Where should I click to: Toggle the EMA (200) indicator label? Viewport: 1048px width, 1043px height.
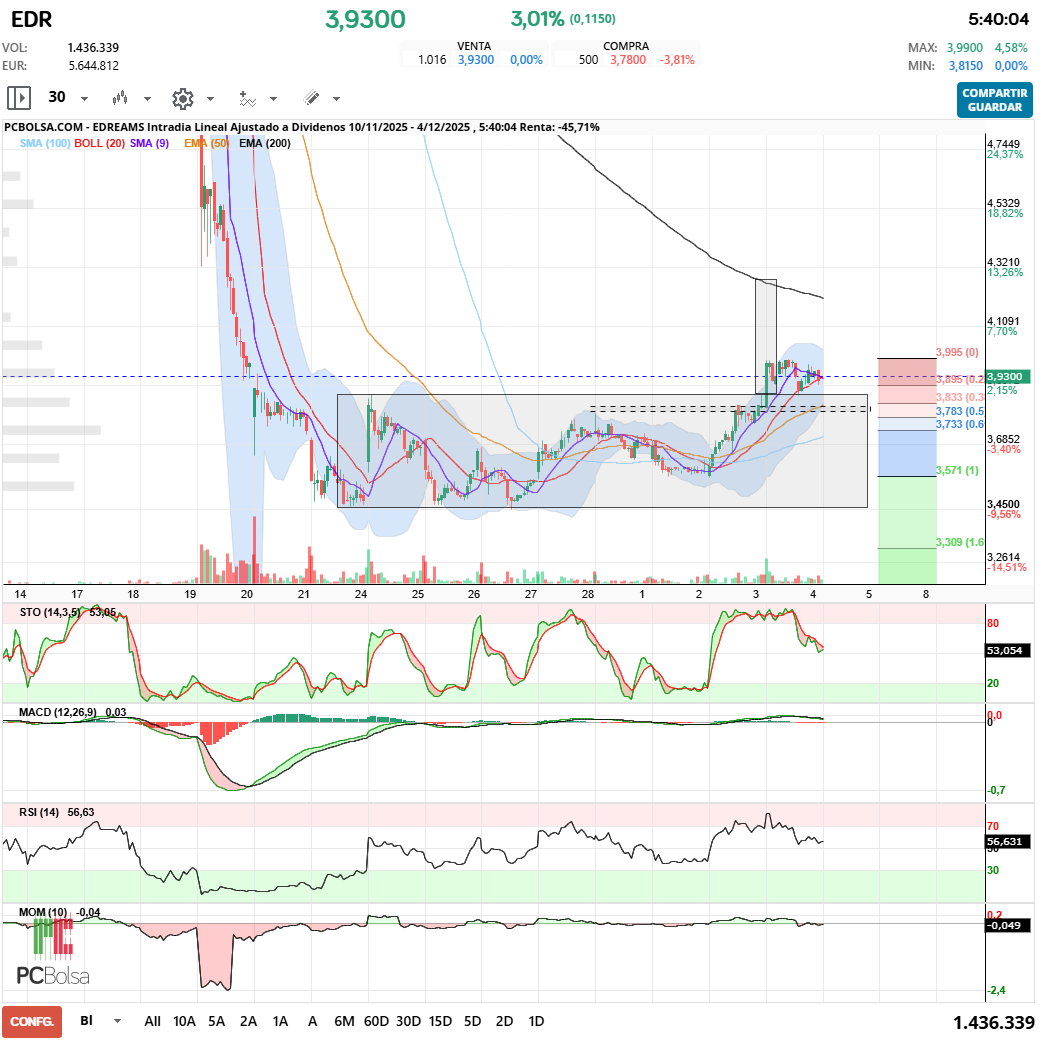(265, 144)
